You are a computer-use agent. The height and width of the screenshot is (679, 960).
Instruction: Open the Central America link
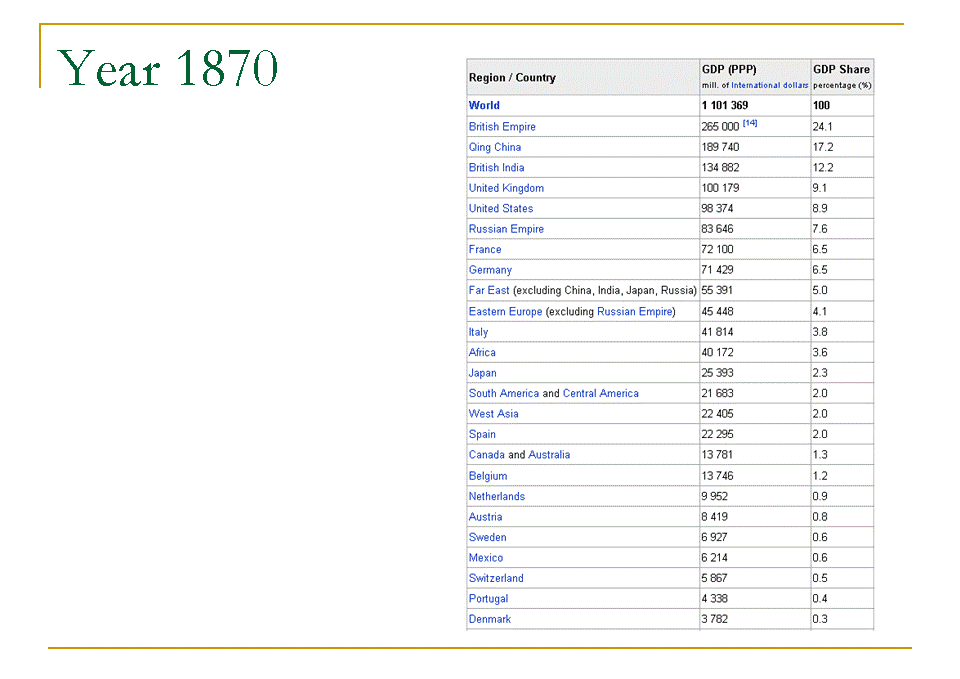pyautogui.click(x=600, y=394)
